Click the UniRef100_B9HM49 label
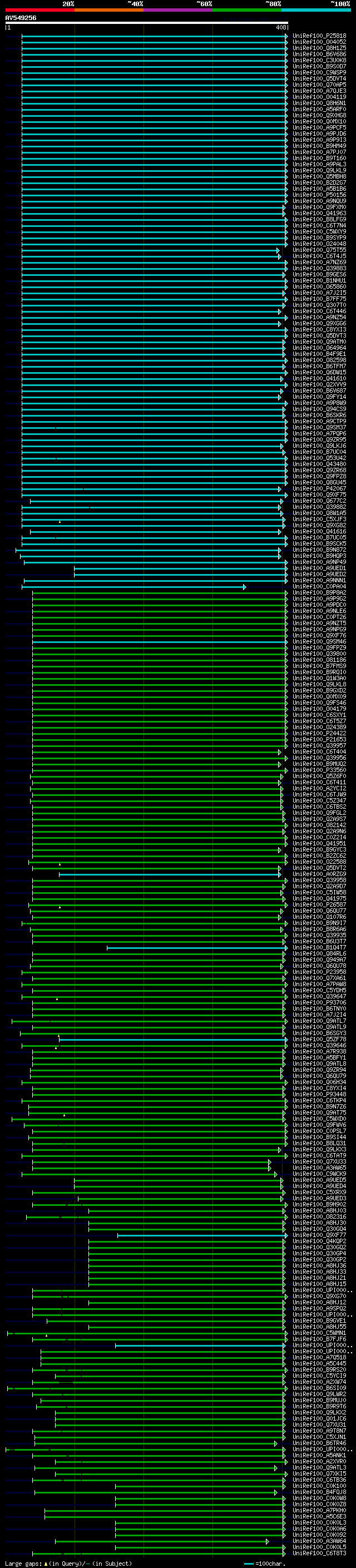356x1568 pixels. pos(319,146)
